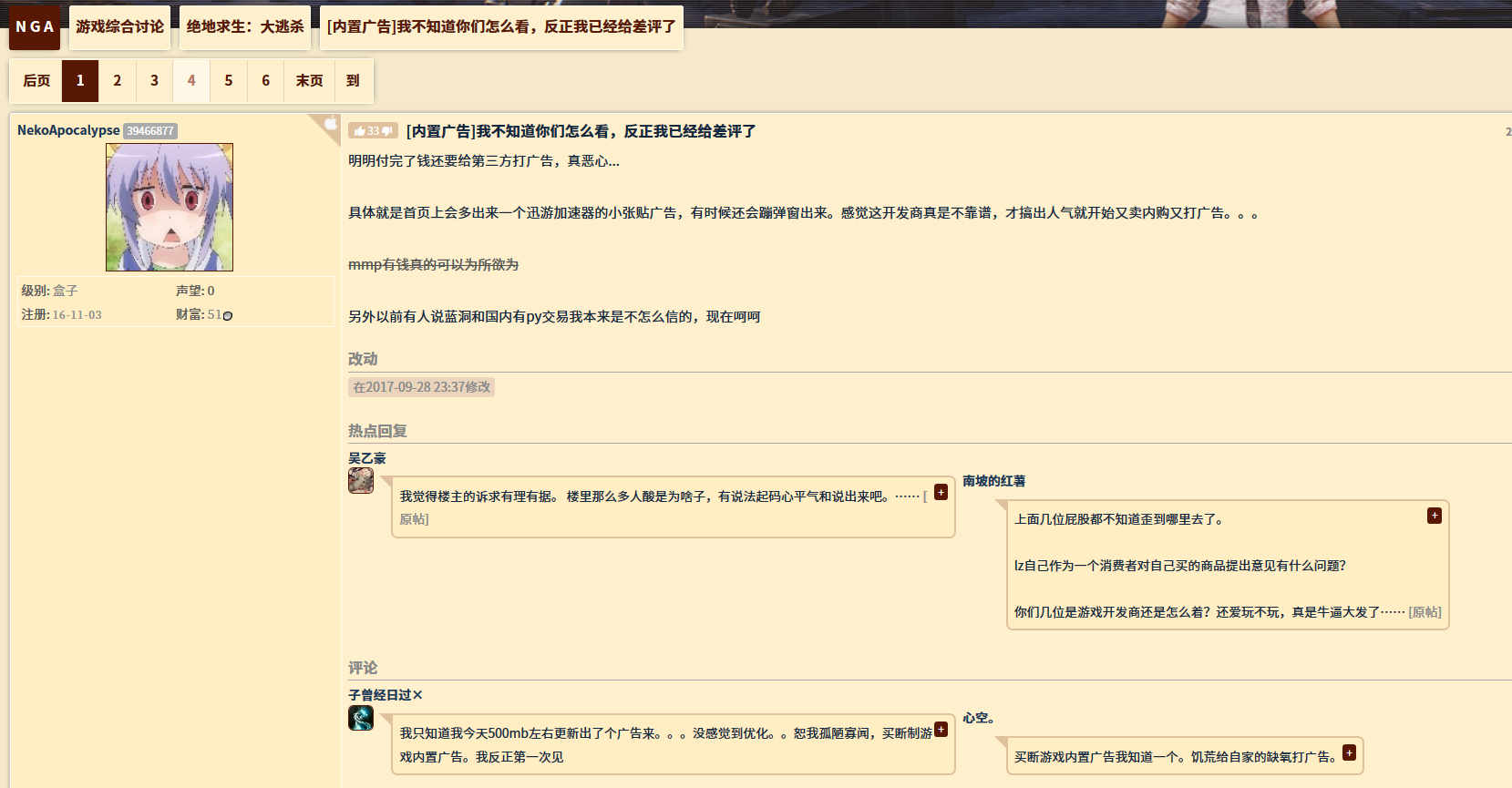The image size is (1512, 788).
Task: Expand 心空's comment with plus button
Action: [1350, 752]
